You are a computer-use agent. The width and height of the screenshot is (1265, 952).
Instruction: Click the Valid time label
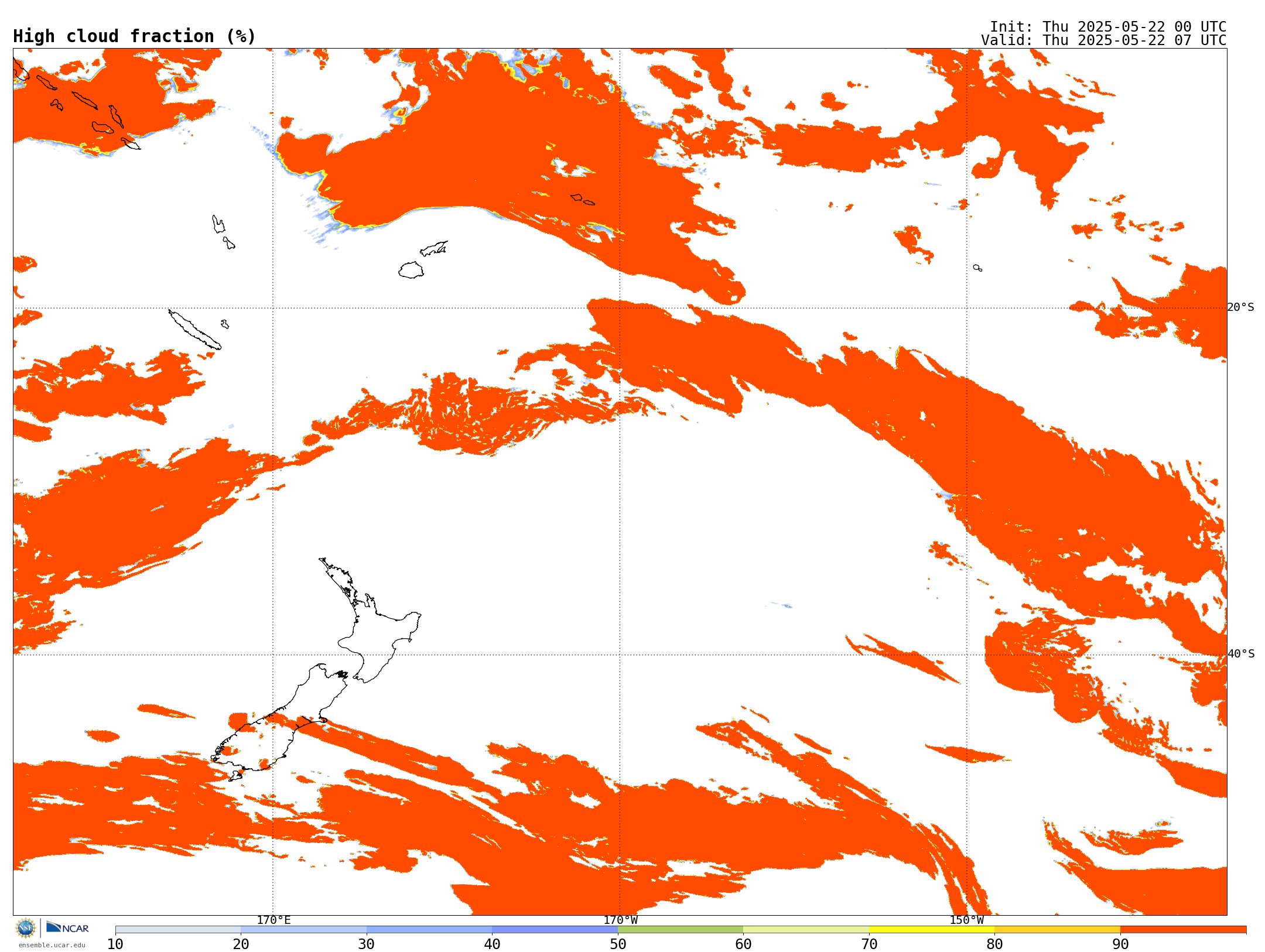click(x=1103, y=40)
